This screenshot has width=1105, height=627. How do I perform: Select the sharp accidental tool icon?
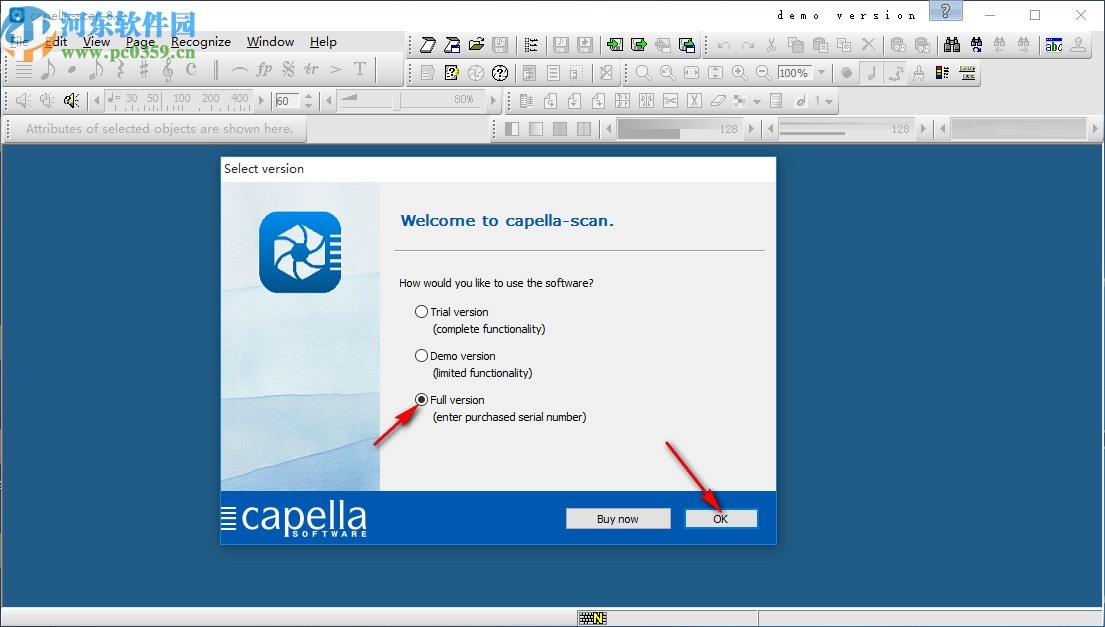pyautogui.click(x=144, y=69)
